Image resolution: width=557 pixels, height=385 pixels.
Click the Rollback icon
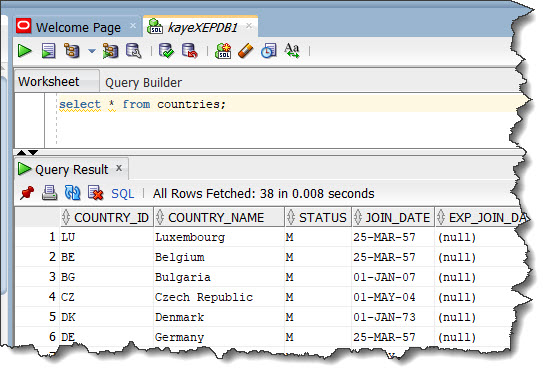[190, 51]
